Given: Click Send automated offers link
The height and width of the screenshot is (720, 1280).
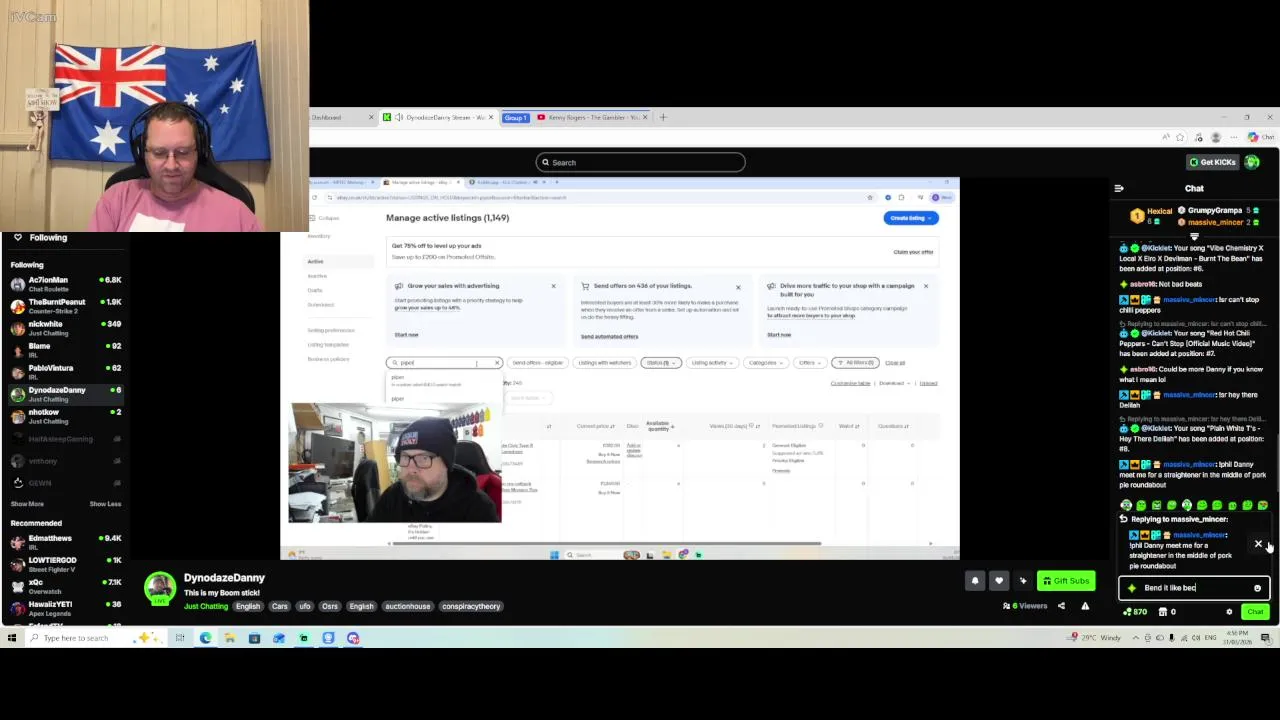Looking at the screenshot, I should pyautogui.click(x=609, y=336).
